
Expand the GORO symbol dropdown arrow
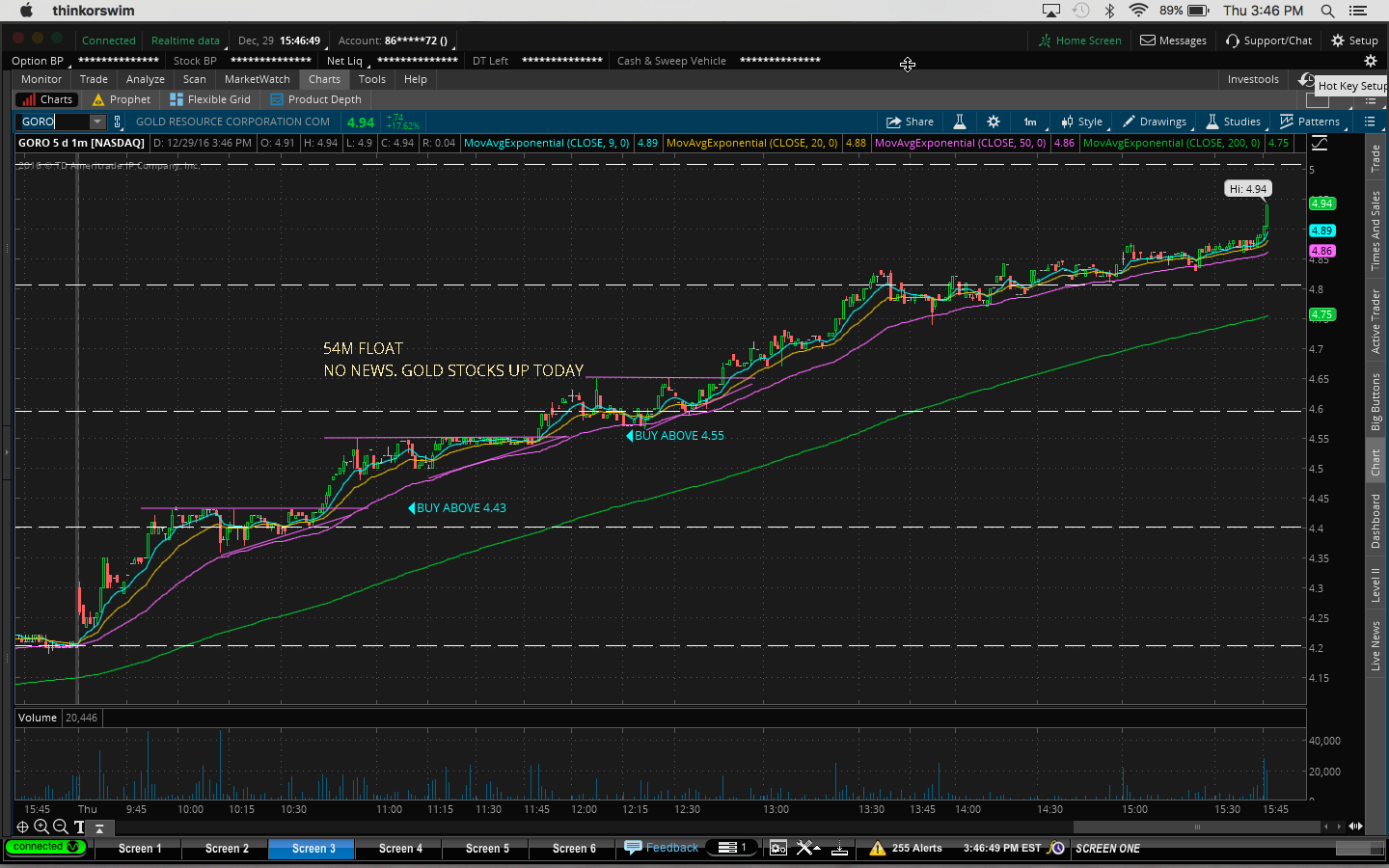[x=97, y=122]
